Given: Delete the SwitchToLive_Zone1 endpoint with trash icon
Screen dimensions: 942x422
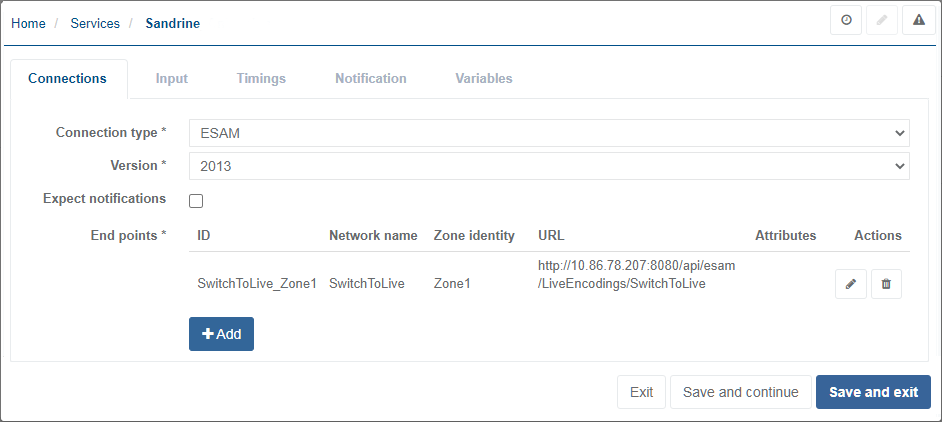Looking at the screenshot, I should point(886,284).
